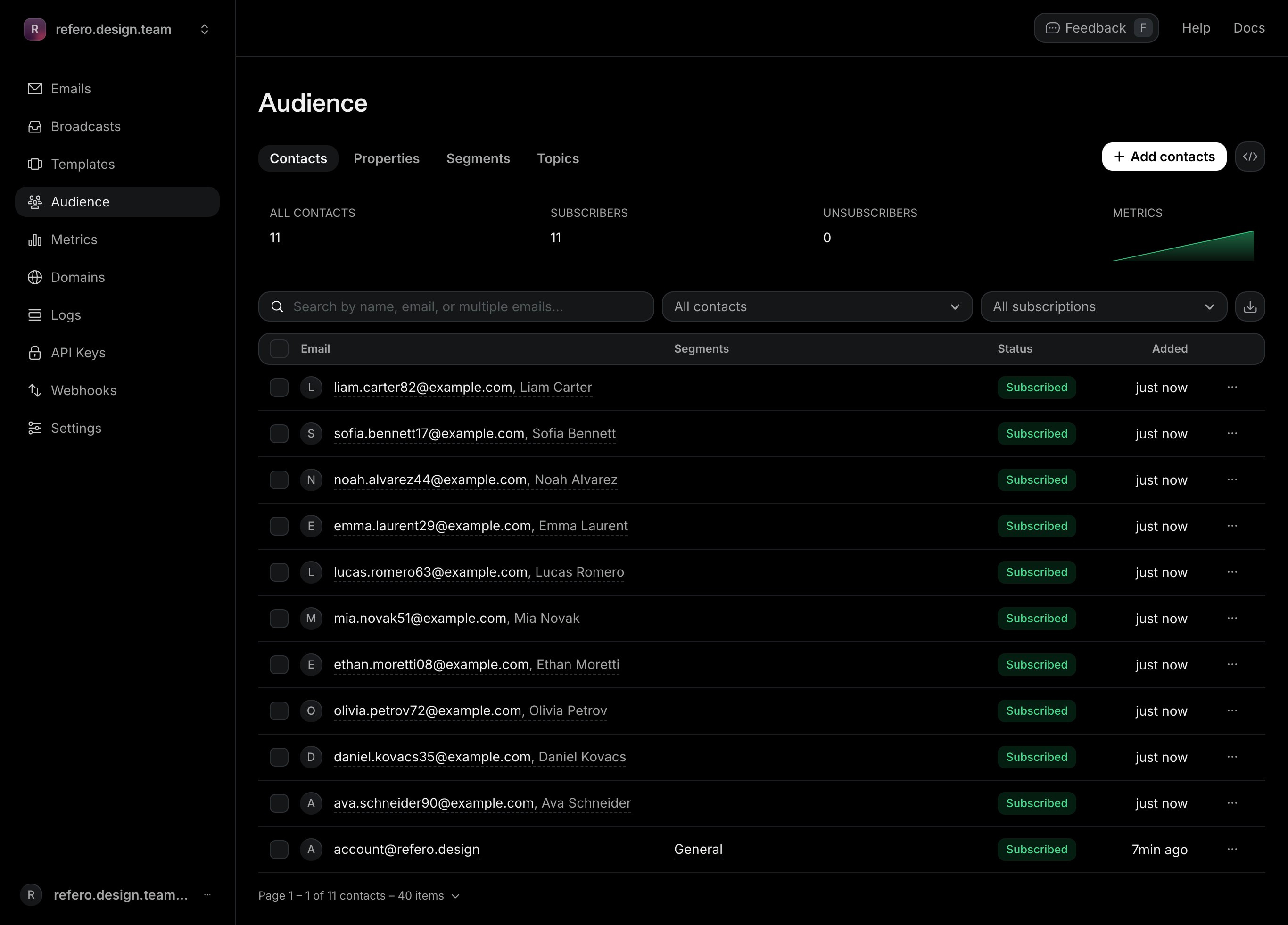Click the magnifier icon in search box
This screenshot has height=925, width=1288.
coord(277,306)
